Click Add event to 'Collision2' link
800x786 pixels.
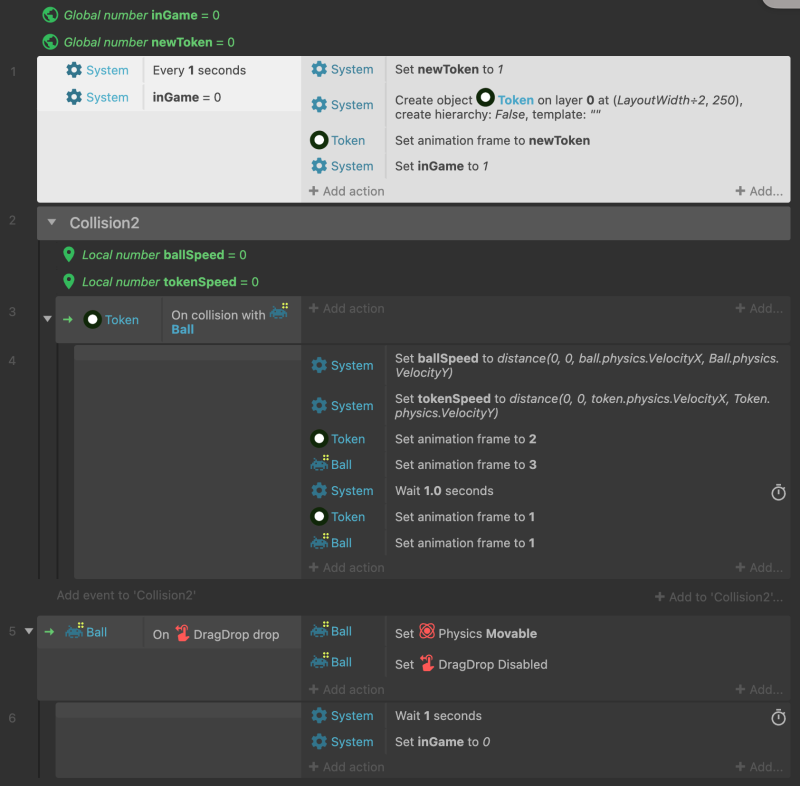click(126, 595)
